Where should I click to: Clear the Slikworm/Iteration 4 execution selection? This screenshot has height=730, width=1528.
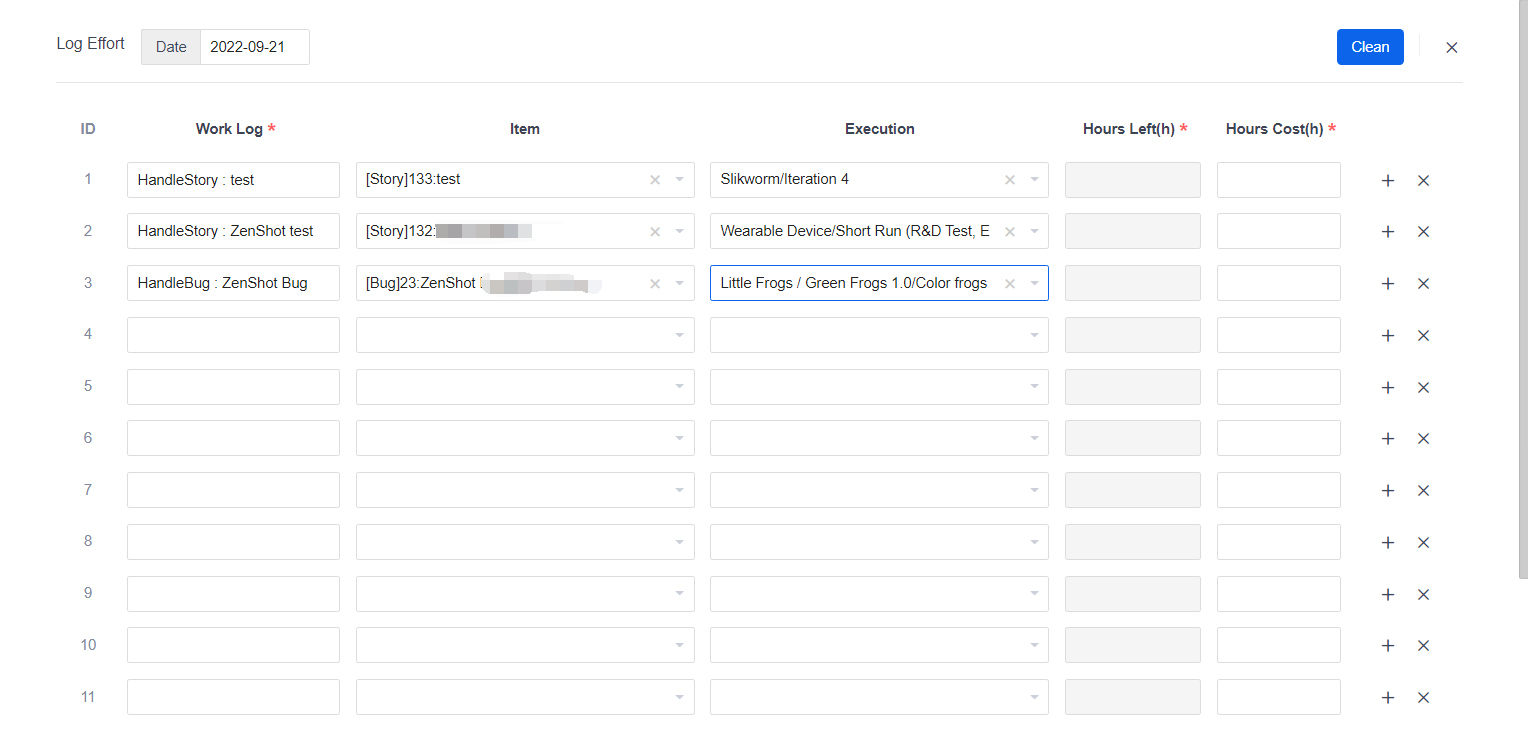pyautogui.click(x=1009, y=180)
